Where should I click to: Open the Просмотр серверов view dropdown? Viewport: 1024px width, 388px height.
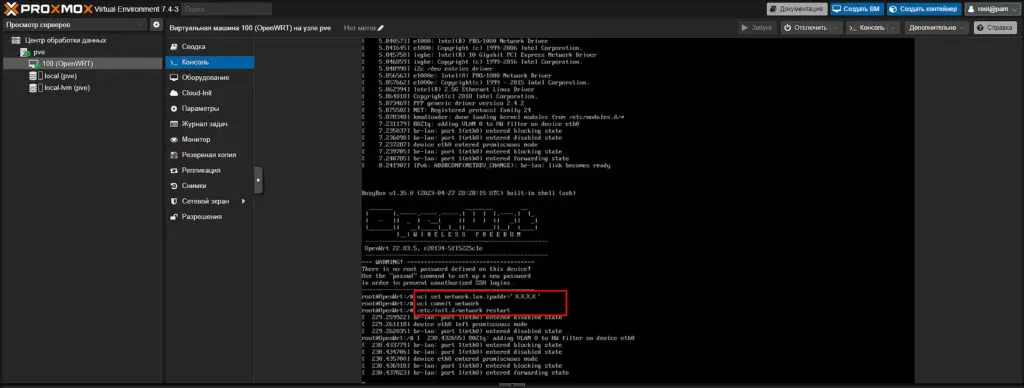coord(74,25)
